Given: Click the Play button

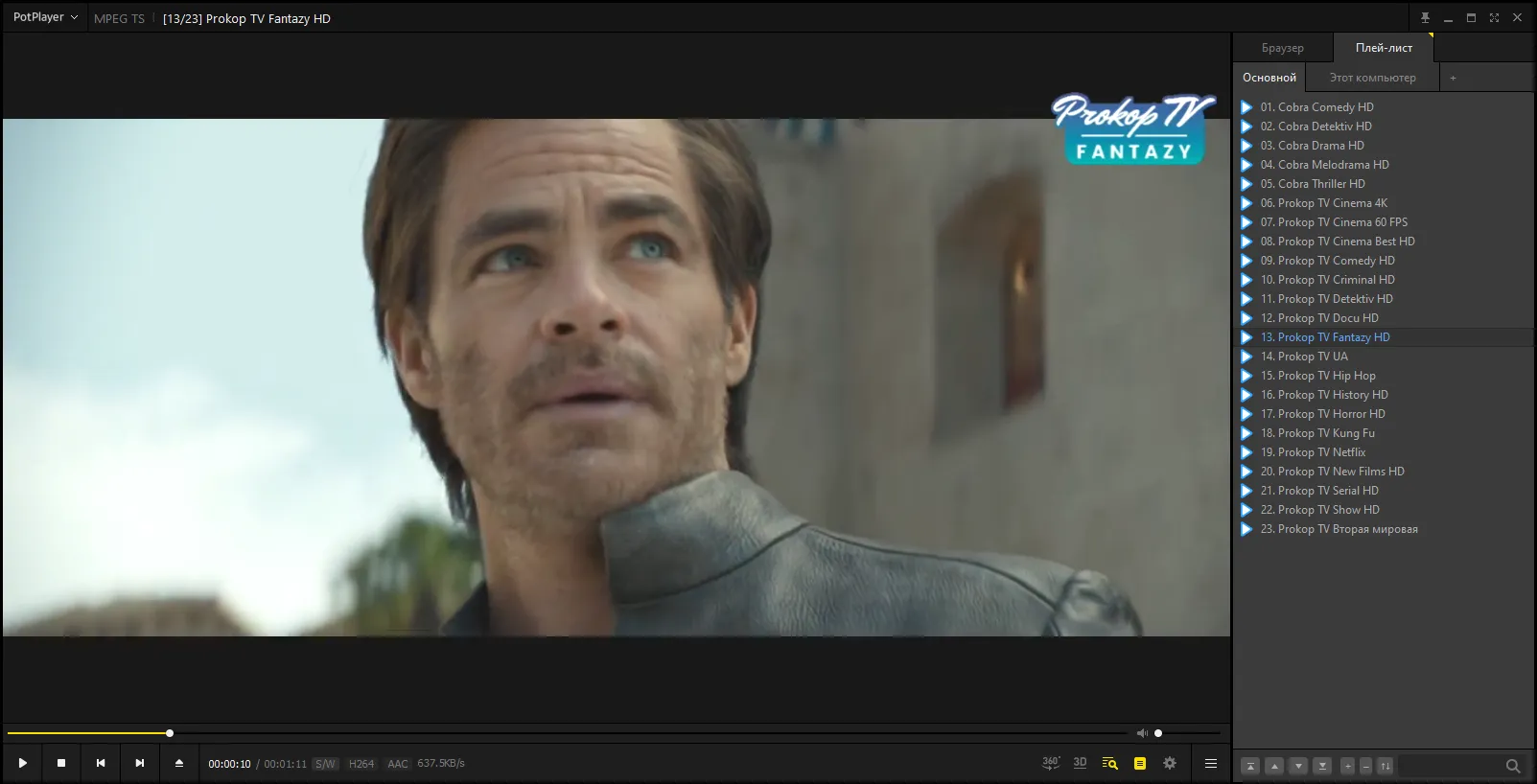Looking at the screenshot, I should (x=22, y=763).
